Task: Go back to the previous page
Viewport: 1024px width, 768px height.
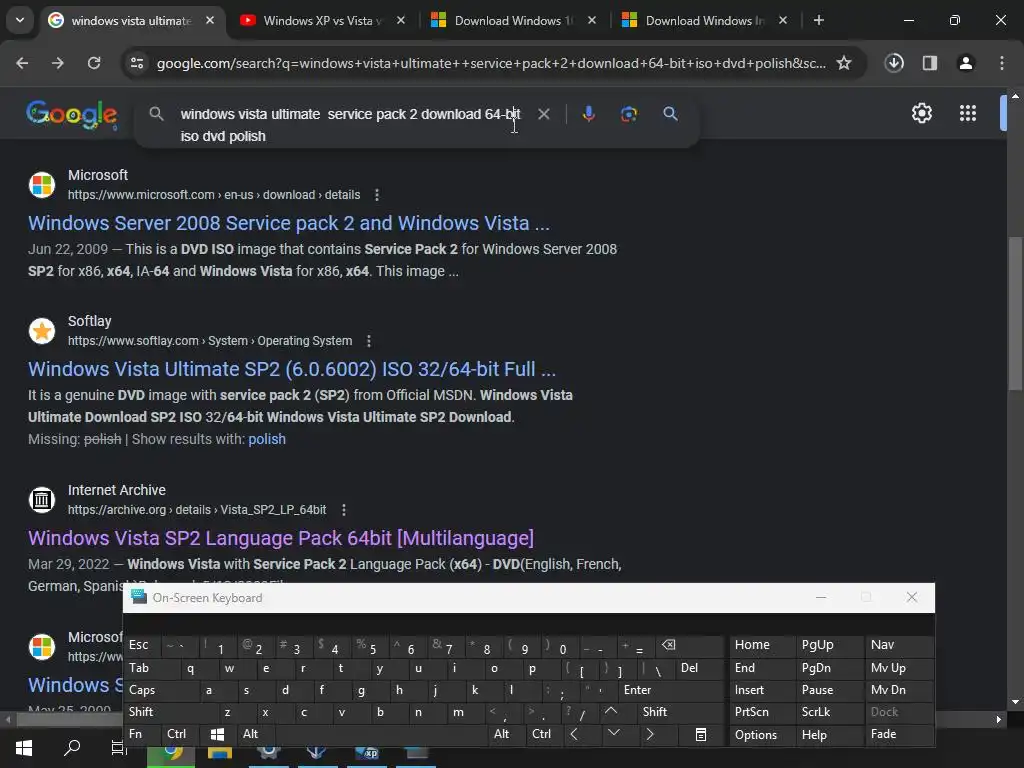Action: click(22, 63)
